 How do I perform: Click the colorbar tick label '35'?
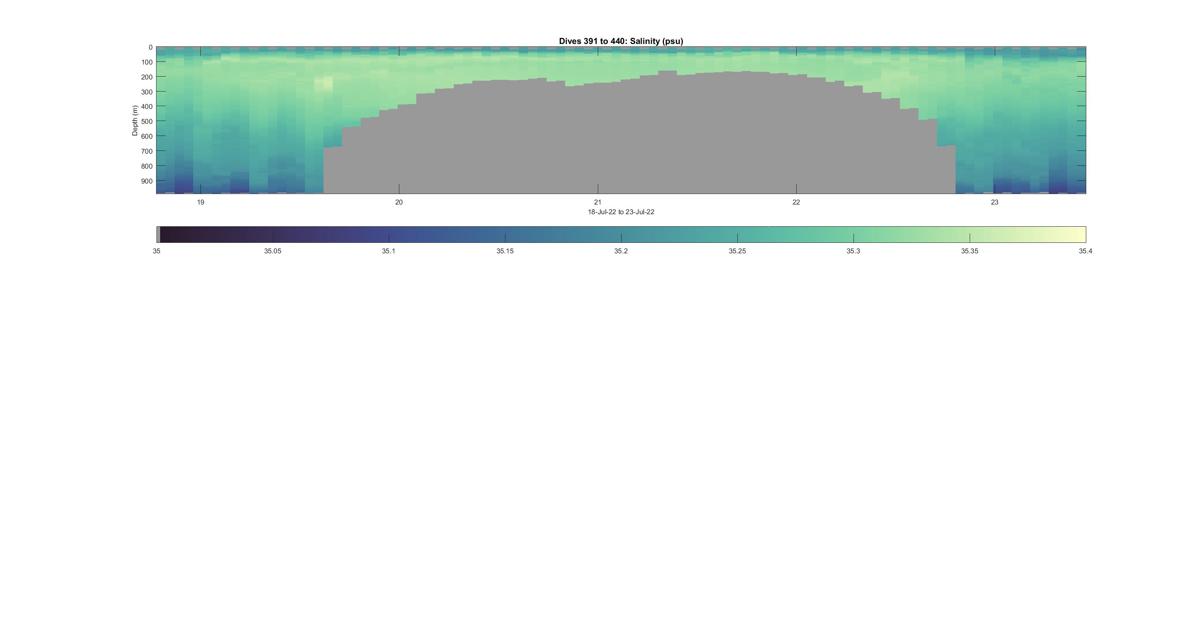click(x=156, y=251)
